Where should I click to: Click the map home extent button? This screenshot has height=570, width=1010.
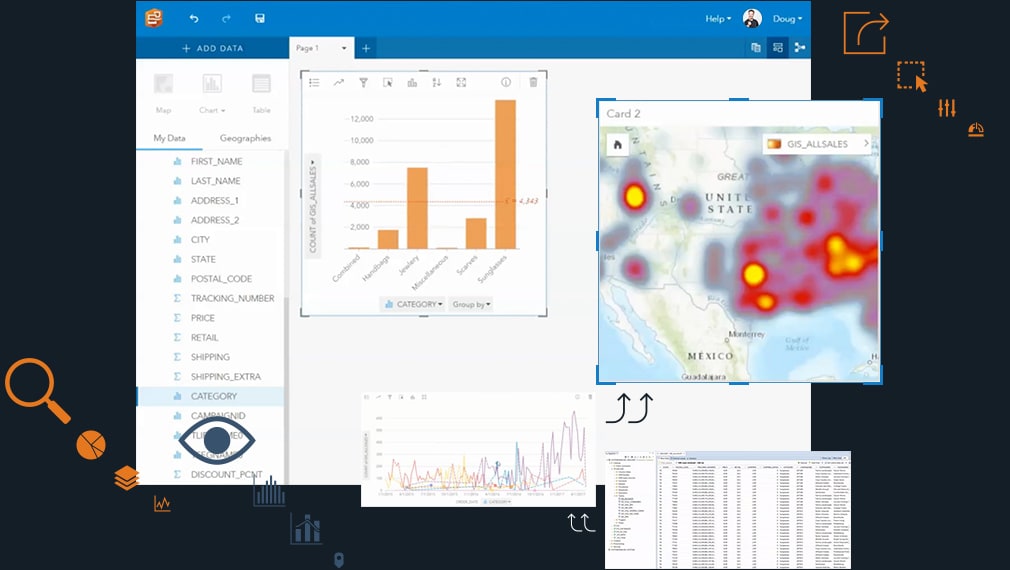coord(618,145)
